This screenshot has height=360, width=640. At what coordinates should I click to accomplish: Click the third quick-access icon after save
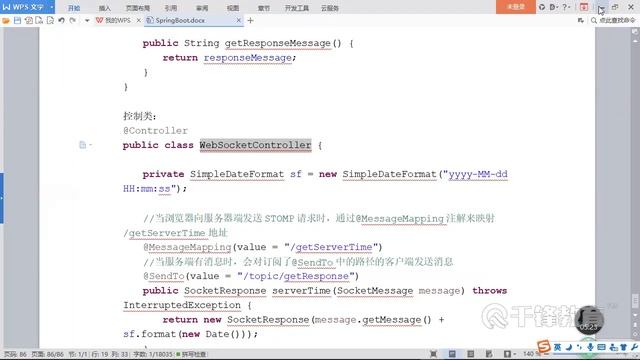(x=28, y=20)
